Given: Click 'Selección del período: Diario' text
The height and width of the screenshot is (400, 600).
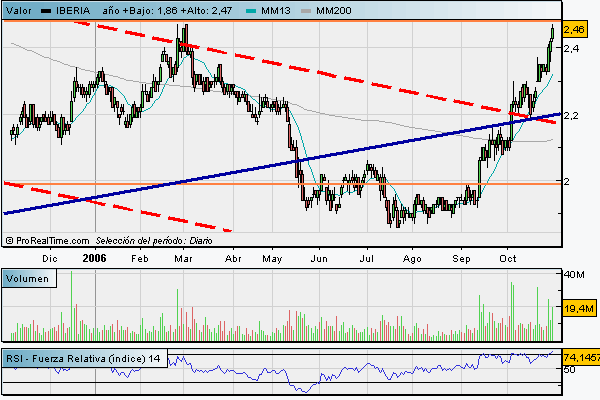Looking at the screenshot, I should tap(154, 241).
